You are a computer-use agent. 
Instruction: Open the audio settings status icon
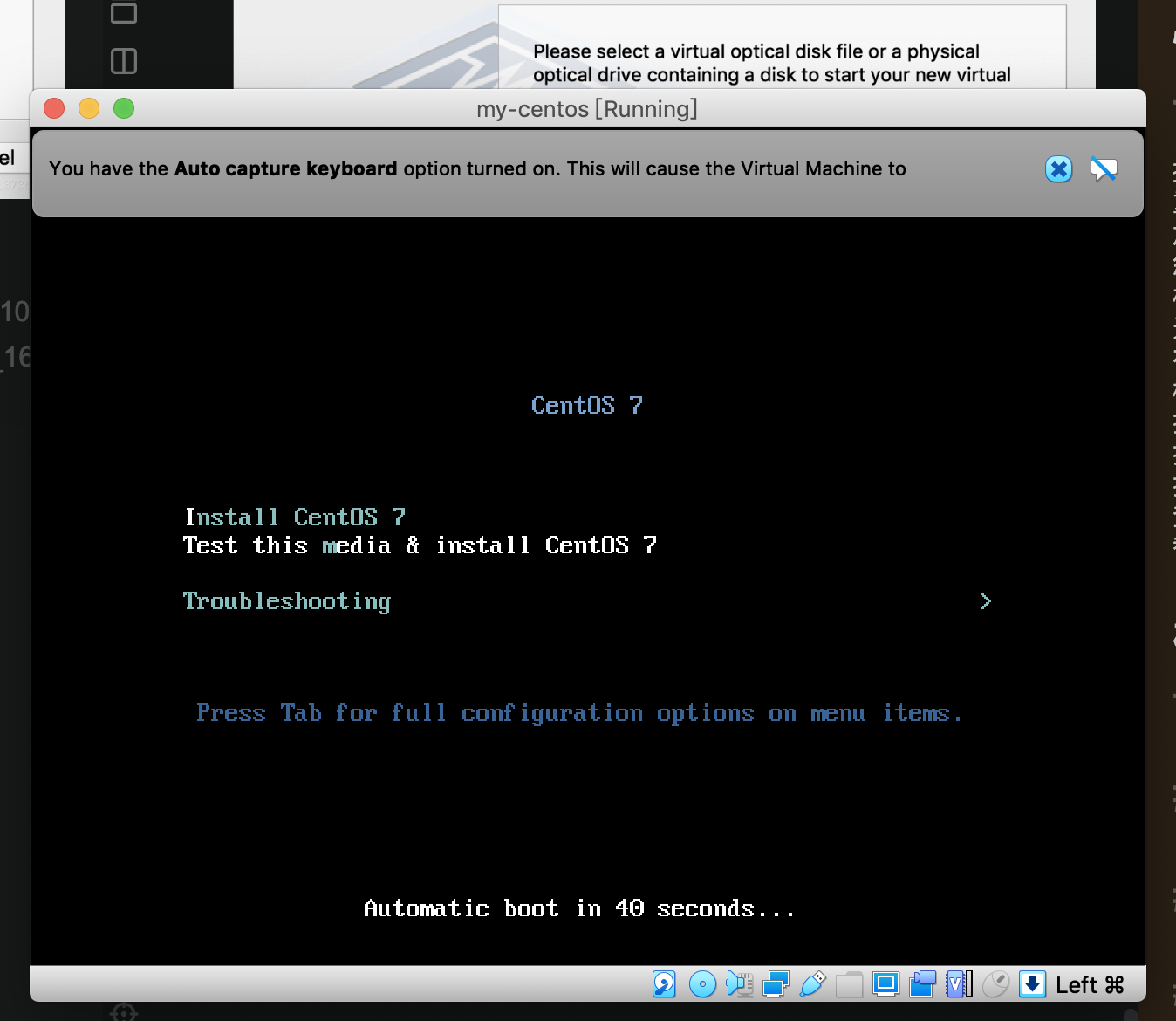[x=739, y=984]
